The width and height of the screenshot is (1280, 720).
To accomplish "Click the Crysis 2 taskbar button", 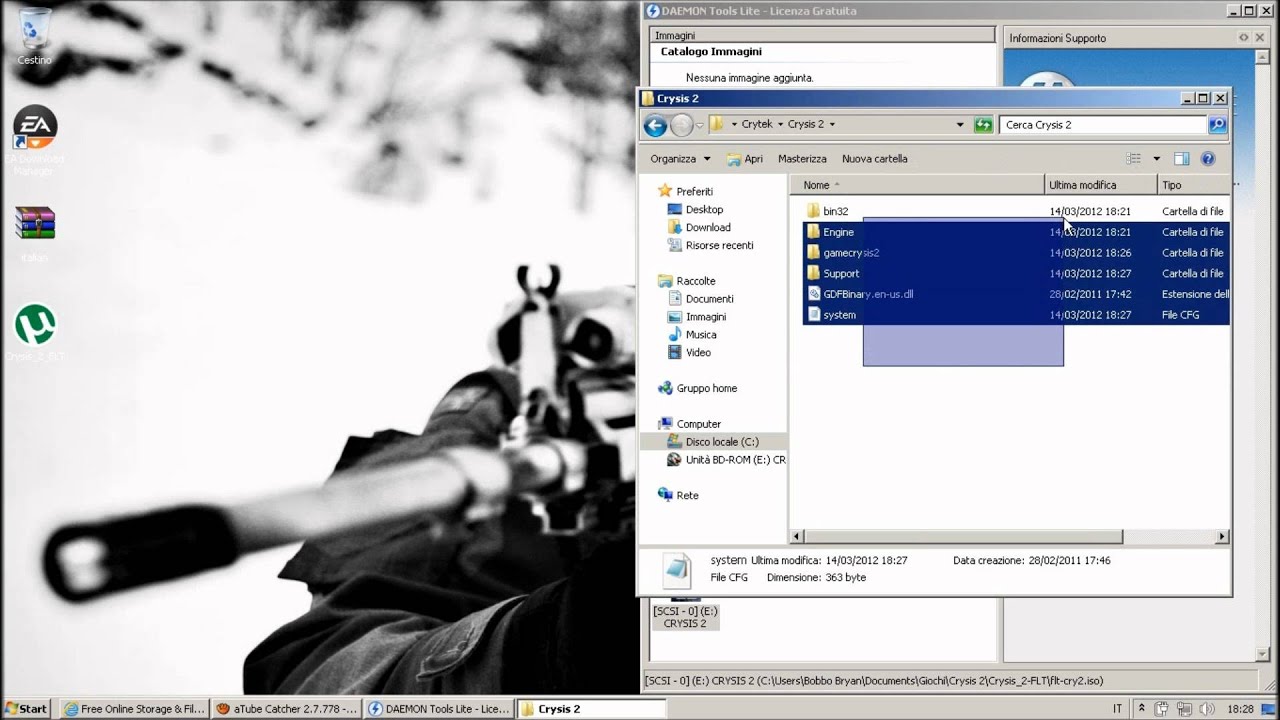I will (x=591, y=709).
